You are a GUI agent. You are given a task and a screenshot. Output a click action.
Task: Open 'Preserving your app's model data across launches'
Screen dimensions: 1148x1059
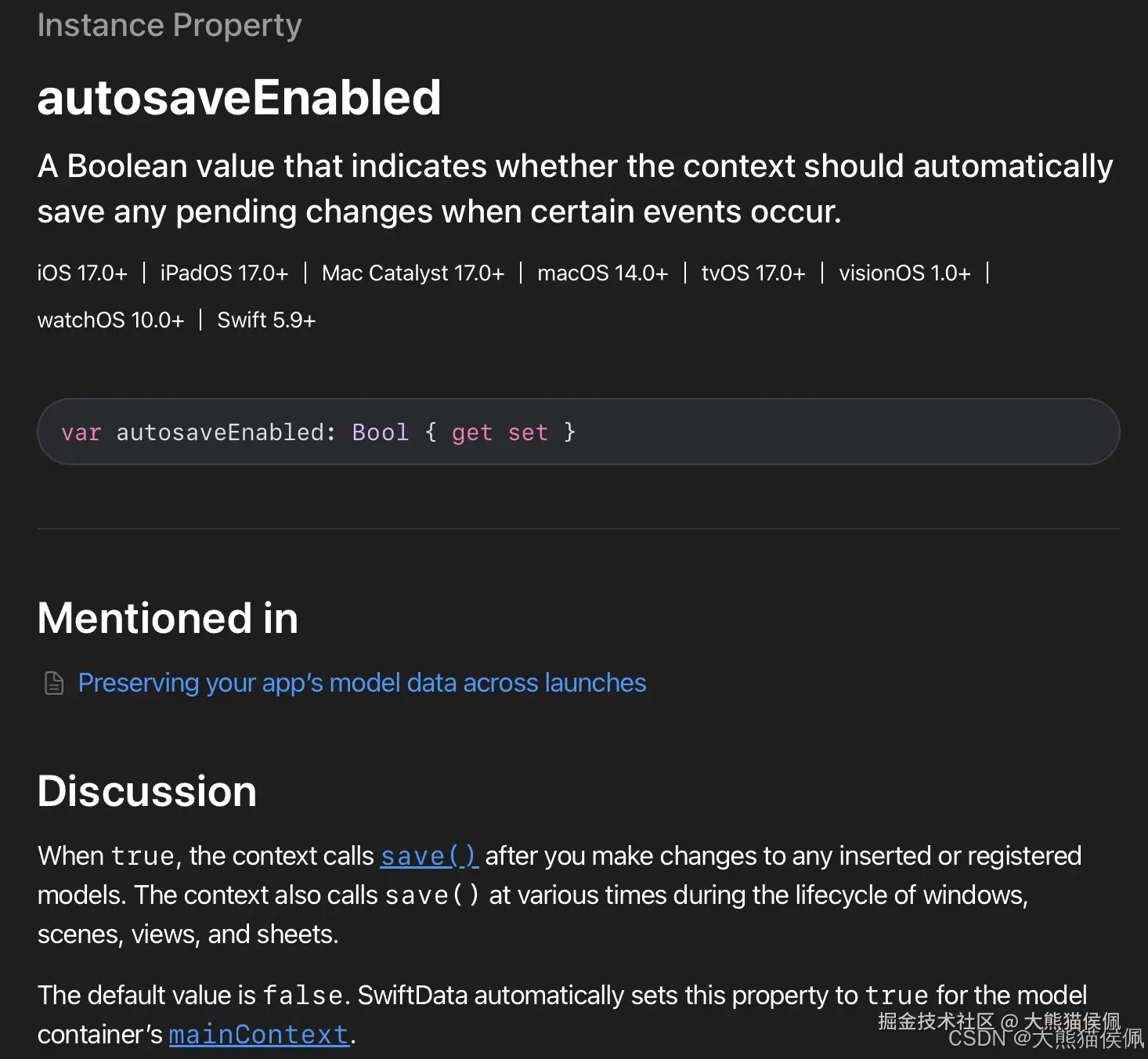[363, 683]
